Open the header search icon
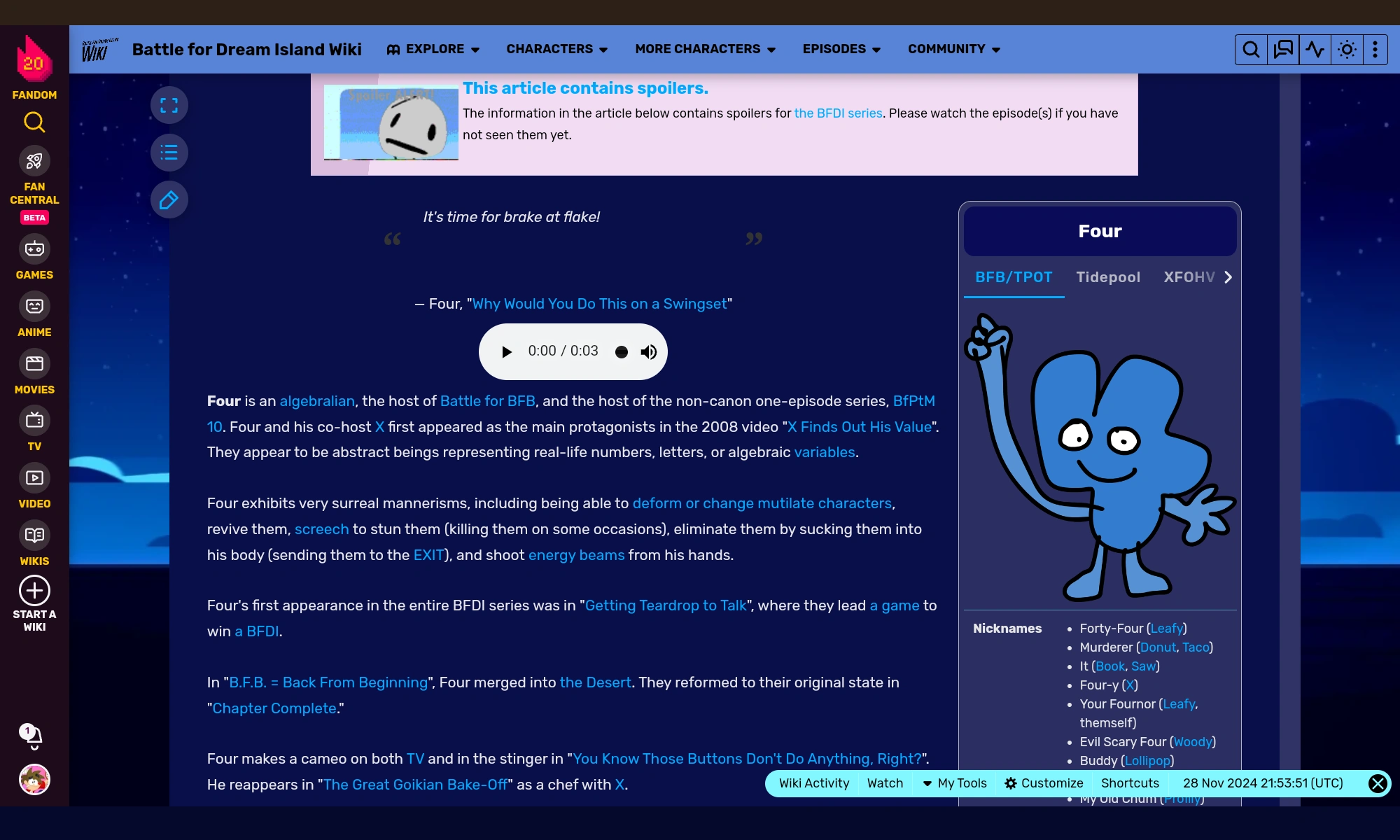This screenshot has height=840, width=1400. click(x=1251, y=50)
